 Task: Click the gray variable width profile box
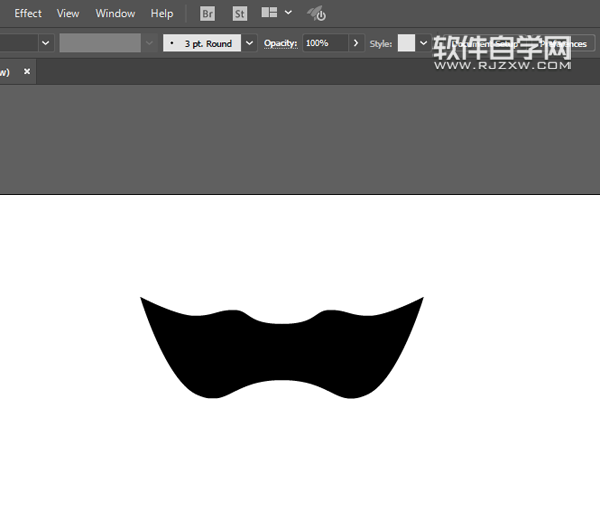tap(99, 44)
